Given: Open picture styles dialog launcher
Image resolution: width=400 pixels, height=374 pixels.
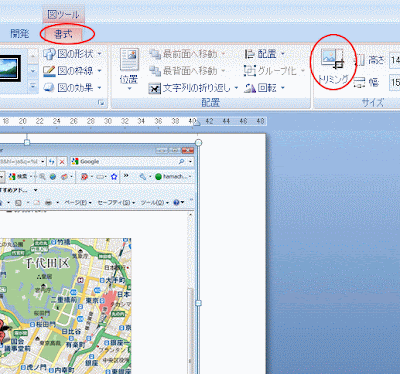Looking at the screenshot, I should click(x=101, y=103).
